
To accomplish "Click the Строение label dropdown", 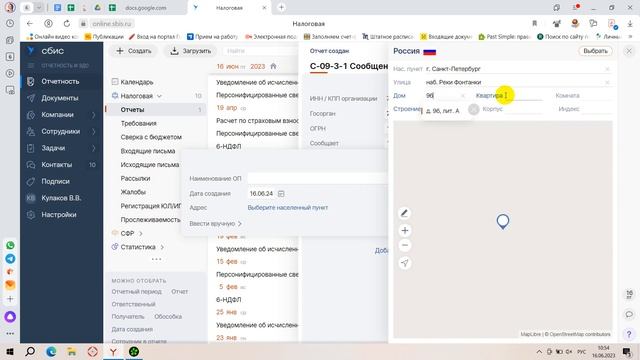I will (x=407, y=109).
